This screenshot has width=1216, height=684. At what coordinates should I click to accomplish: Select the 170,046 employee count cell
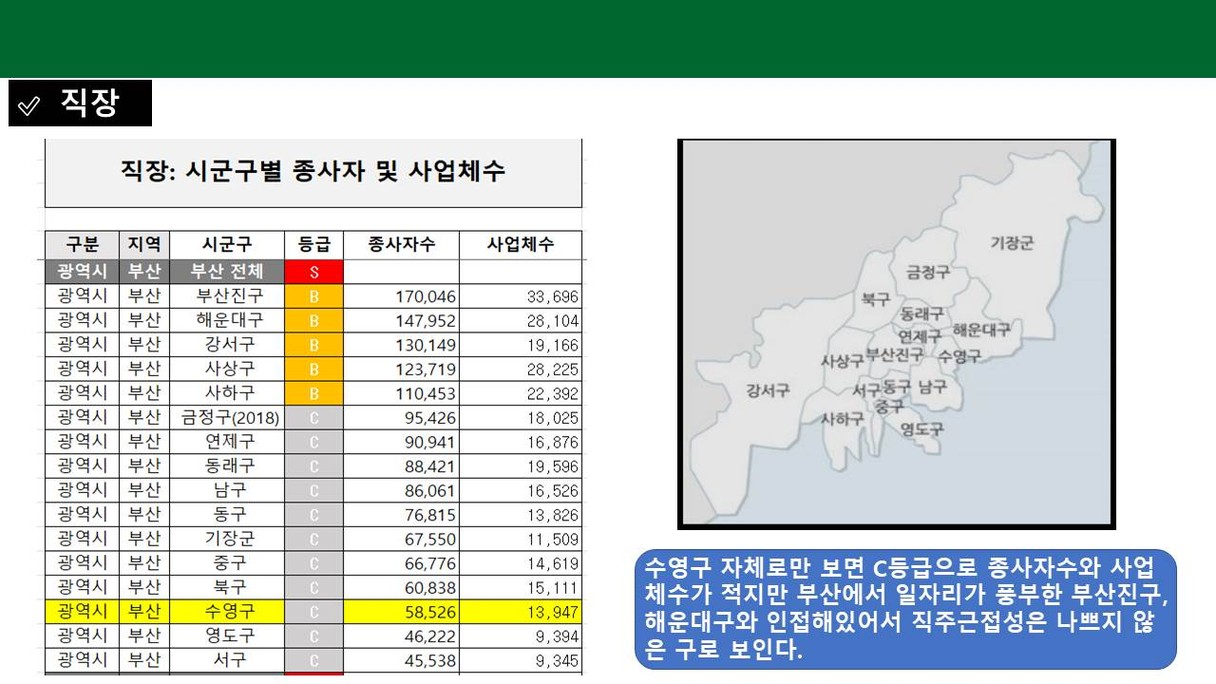point(401,296)
